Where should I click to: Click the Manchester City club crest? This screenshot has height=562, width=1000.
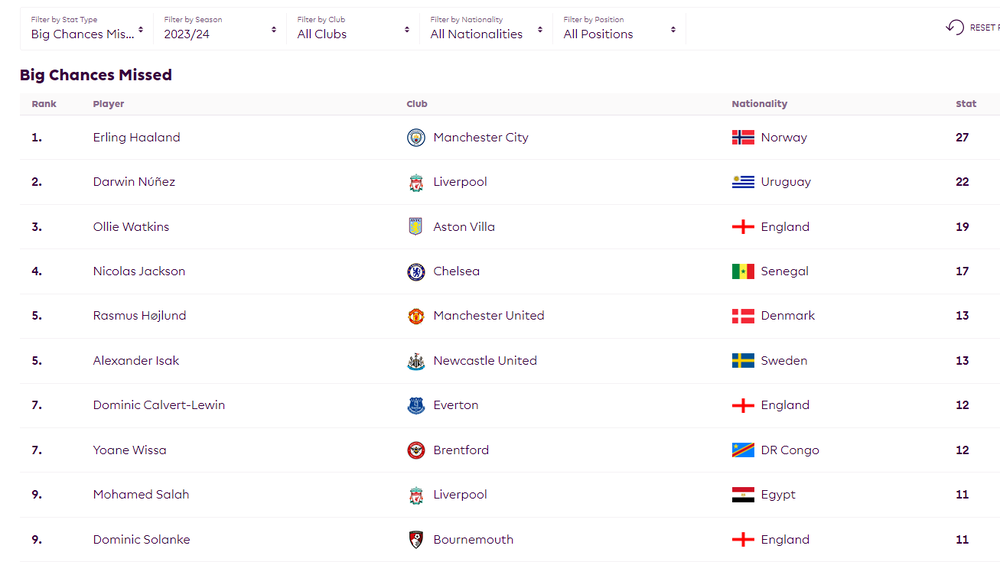(416, 137)
